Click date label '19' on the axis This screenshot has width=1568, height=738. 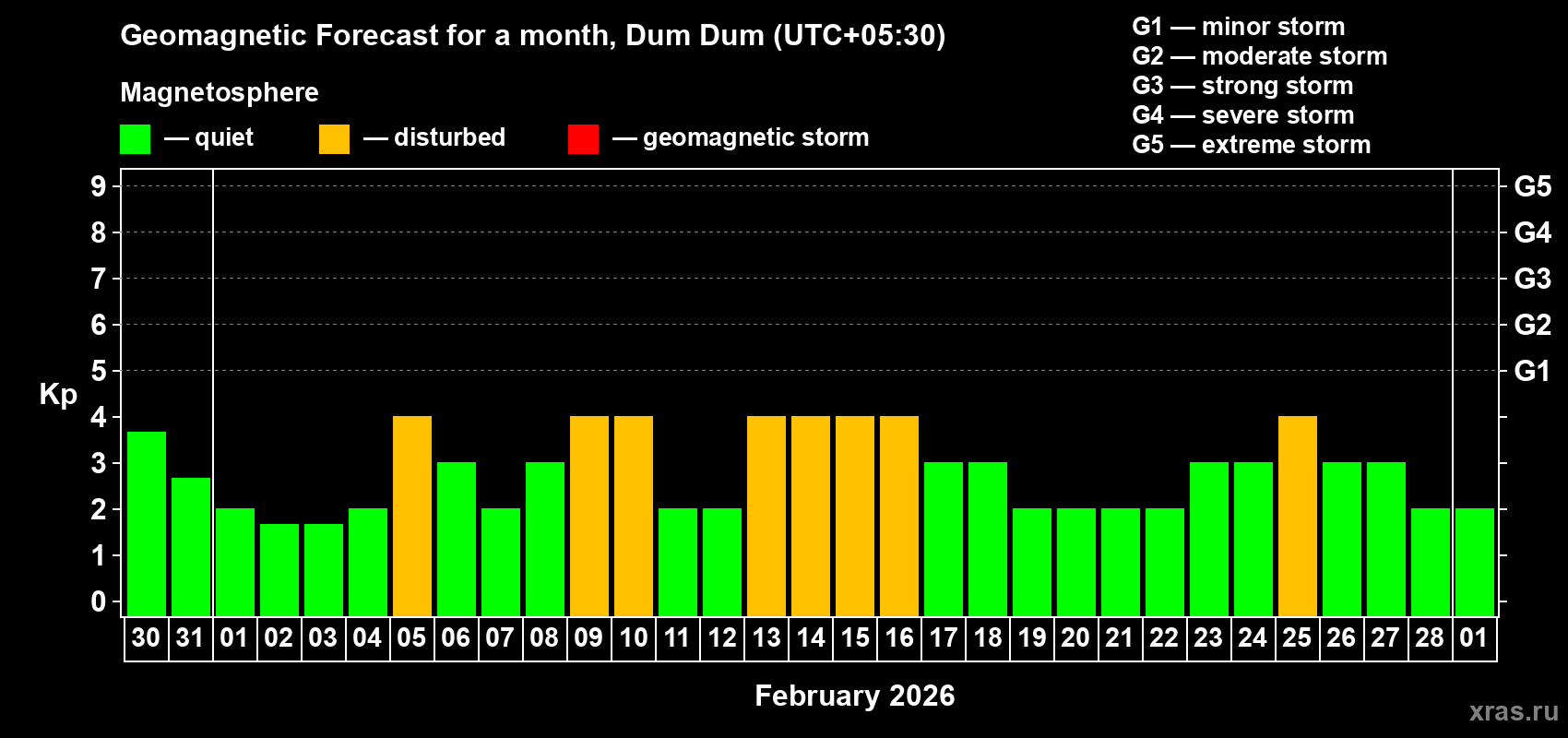tap(1031, 638)
